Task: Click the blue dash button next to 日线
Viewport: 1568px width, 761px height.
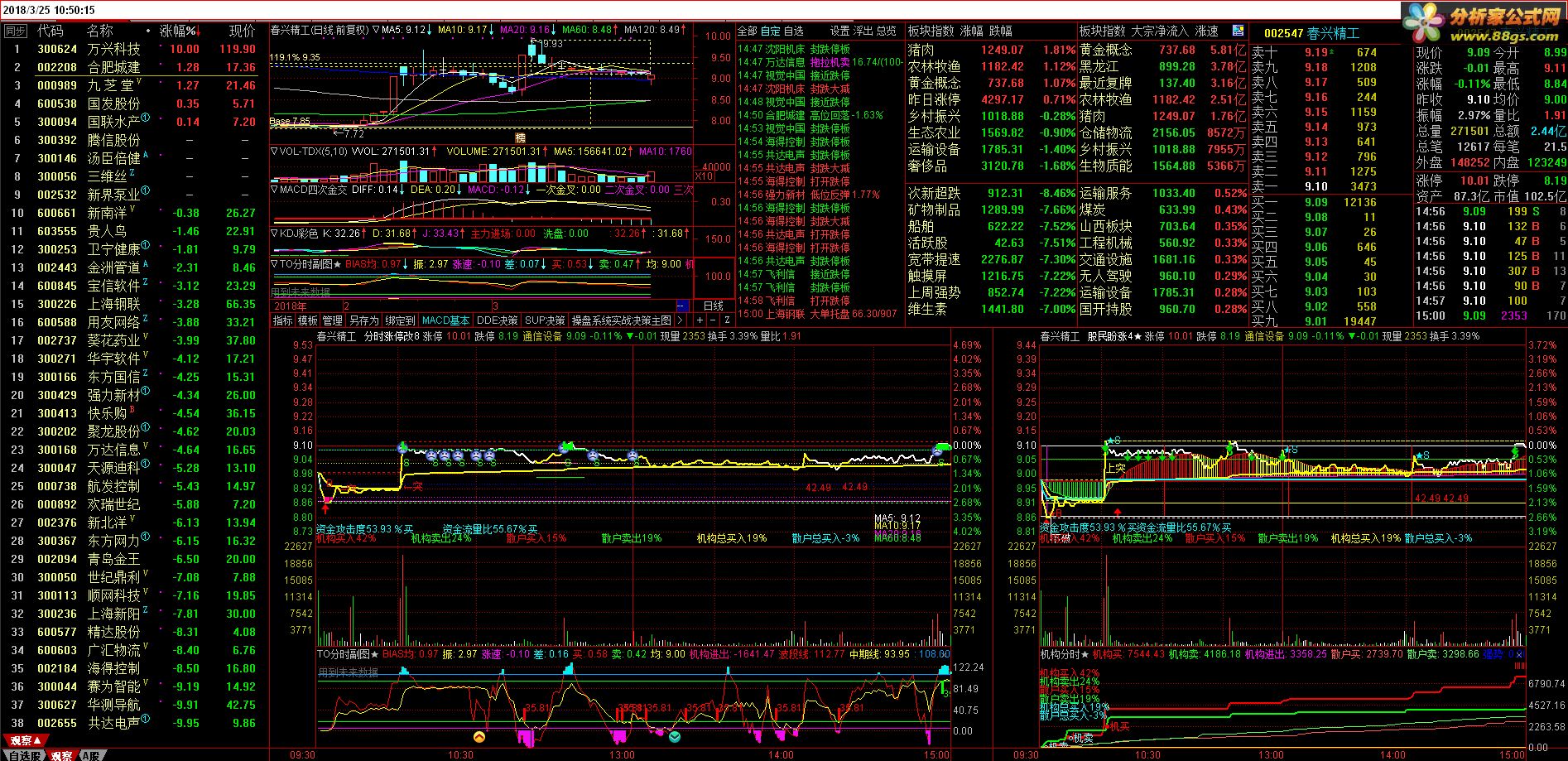Action: [x=682, y=306]
